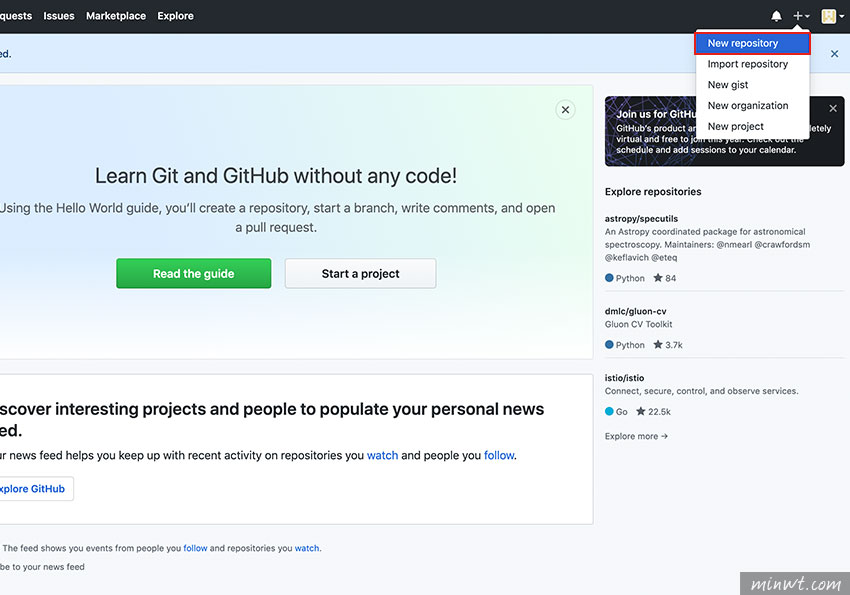Select New gist menu entry

tap(752, 85)
